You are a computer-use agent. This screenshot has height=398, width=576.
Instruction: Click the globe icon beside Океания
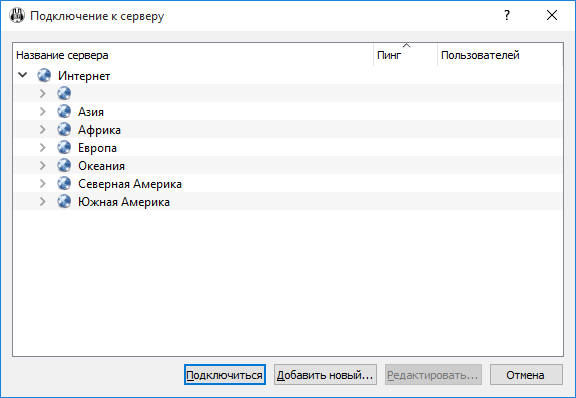pos(64,165)
